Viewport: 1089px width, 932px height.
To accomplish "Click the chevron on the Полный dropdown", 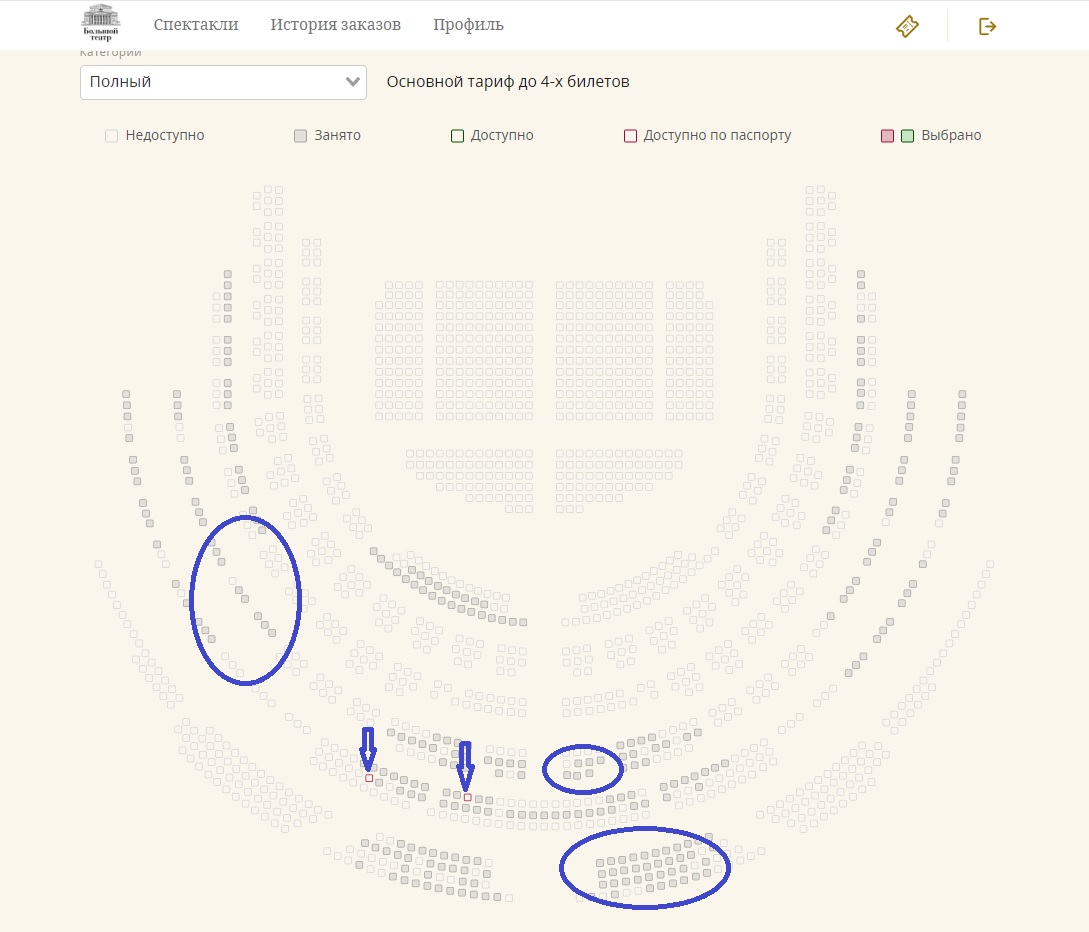I will click(x=352, y=82).
